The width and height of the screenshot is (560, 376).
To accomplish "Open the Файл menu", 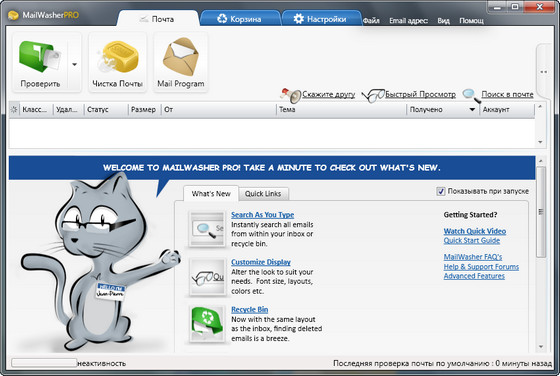I will click(371, 21).
